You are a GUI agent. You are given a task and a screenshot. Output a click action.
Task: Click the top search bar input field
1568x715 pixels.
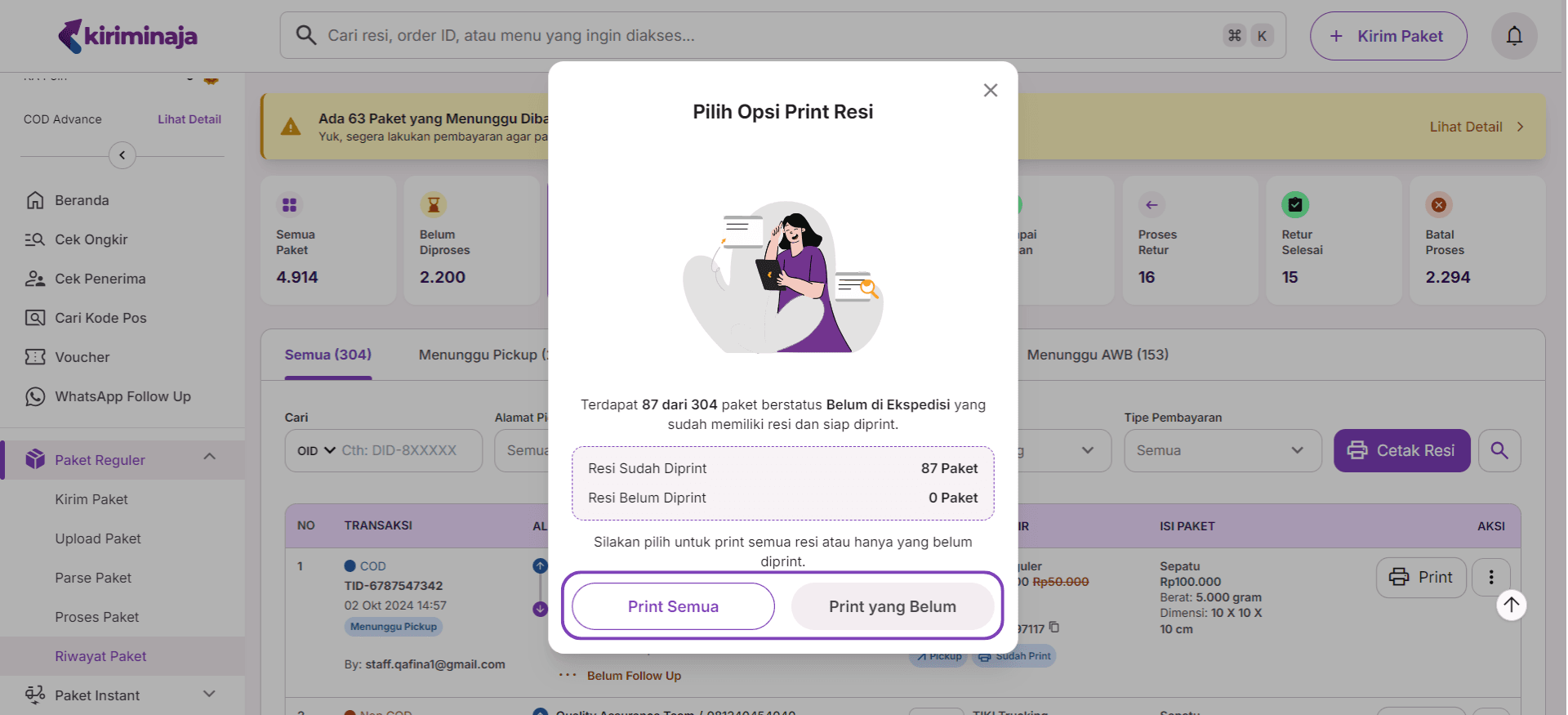768,36
